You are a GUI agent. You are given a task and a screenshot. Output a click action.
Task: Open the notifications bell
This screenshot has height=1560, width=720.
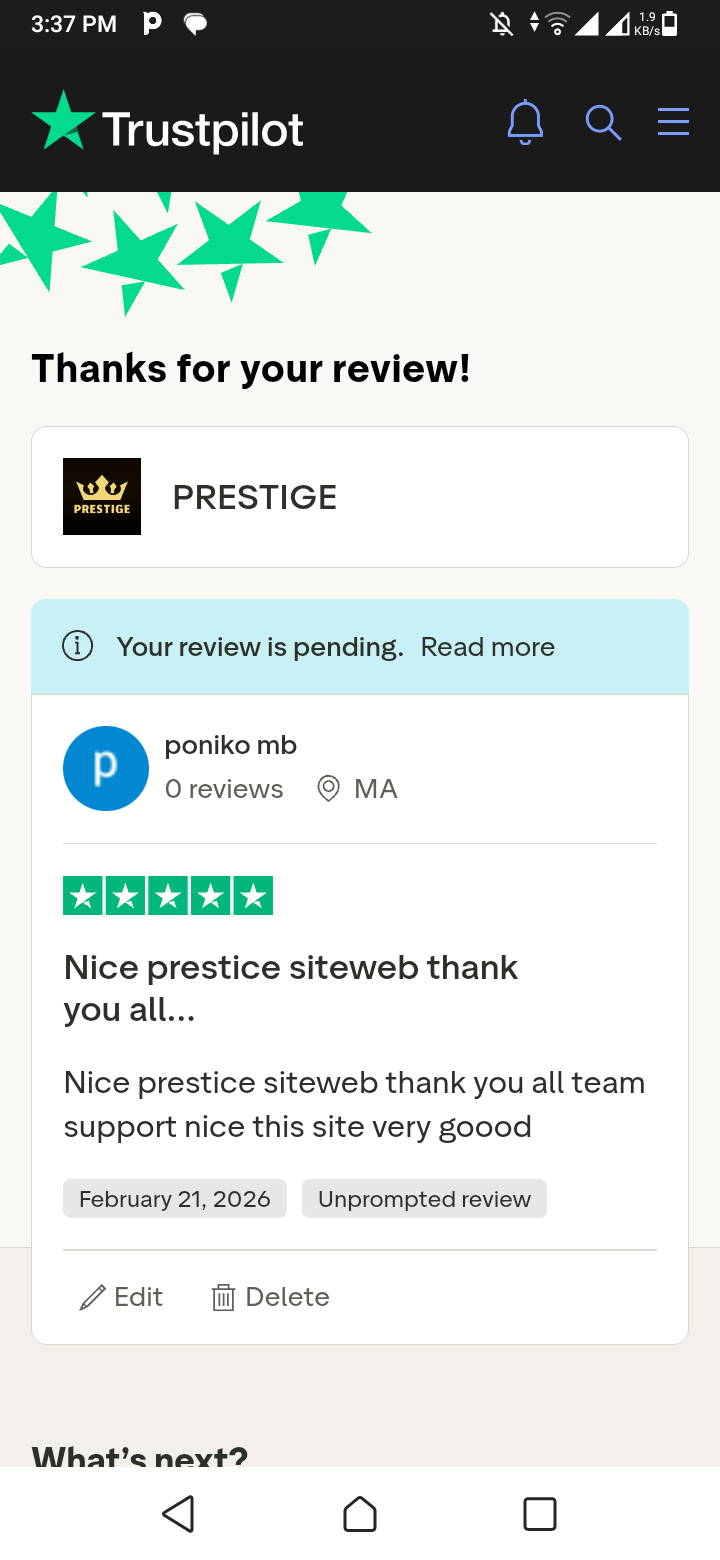(x=525, y=123)
